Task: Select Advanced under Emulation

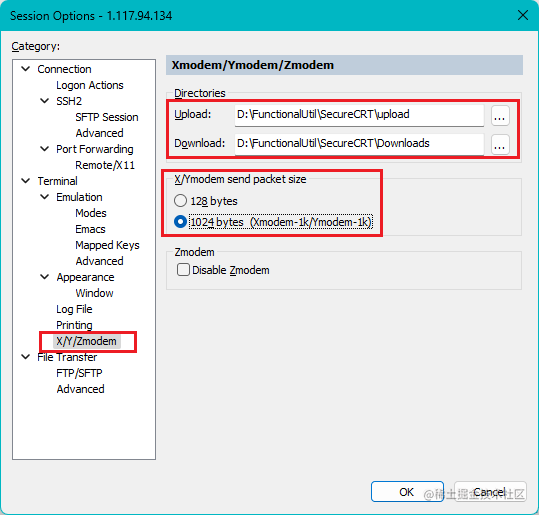Action: (99, 261)
